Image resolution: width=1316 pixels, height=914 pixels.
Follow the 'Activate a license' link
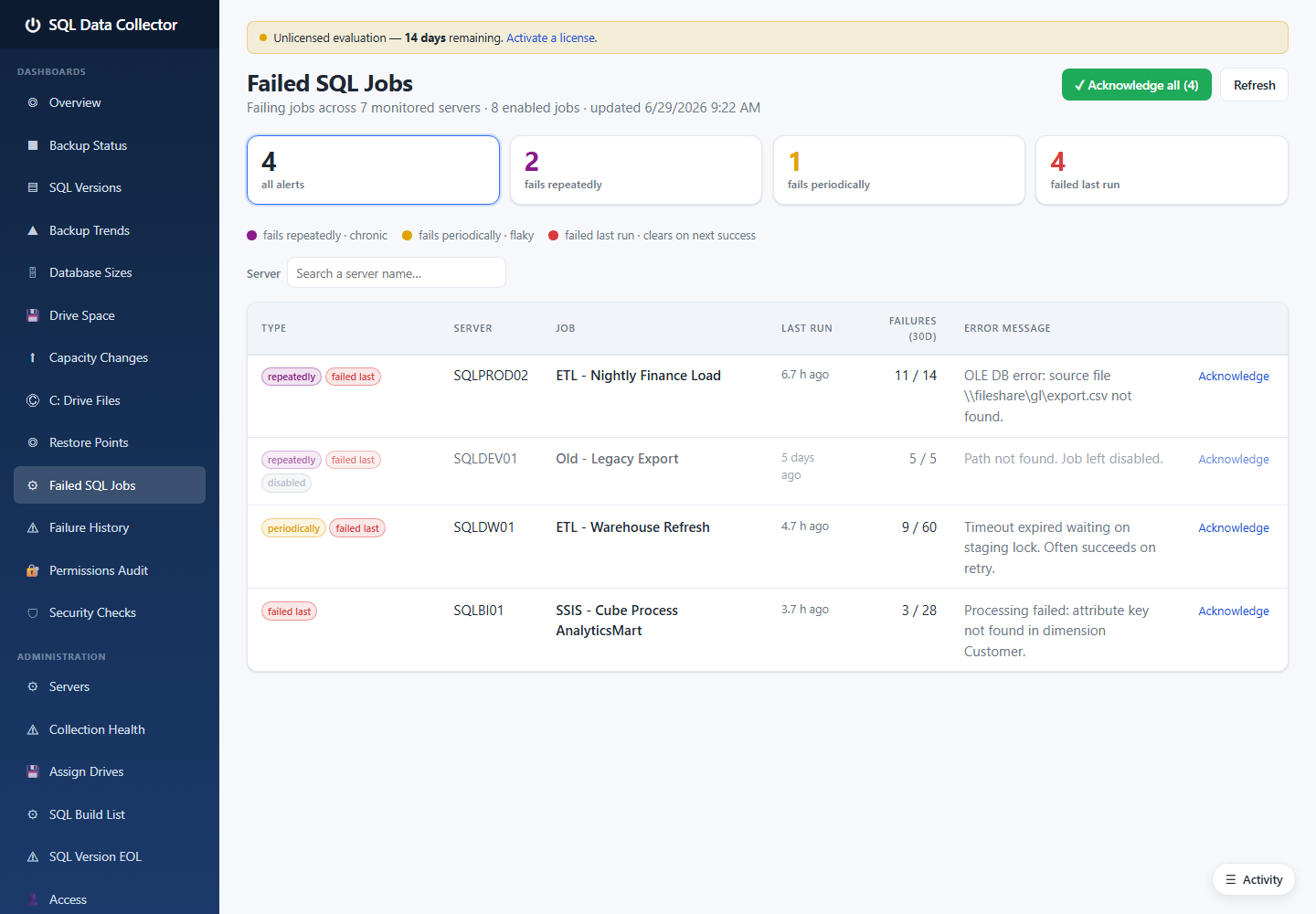[x=551, y=37]
